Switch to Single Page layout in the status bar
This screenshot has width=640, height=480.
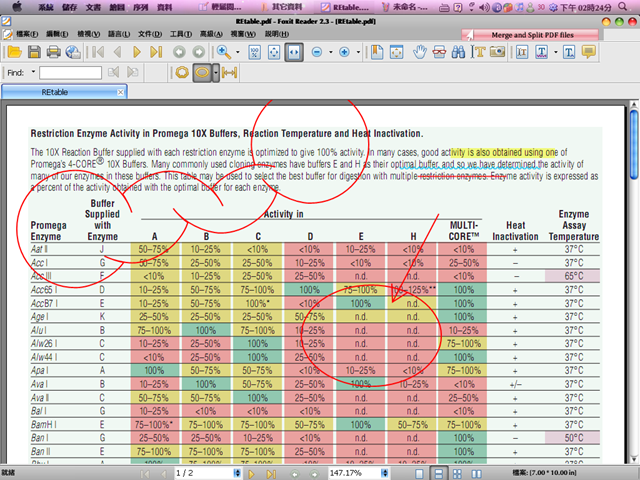click(419, 473)
